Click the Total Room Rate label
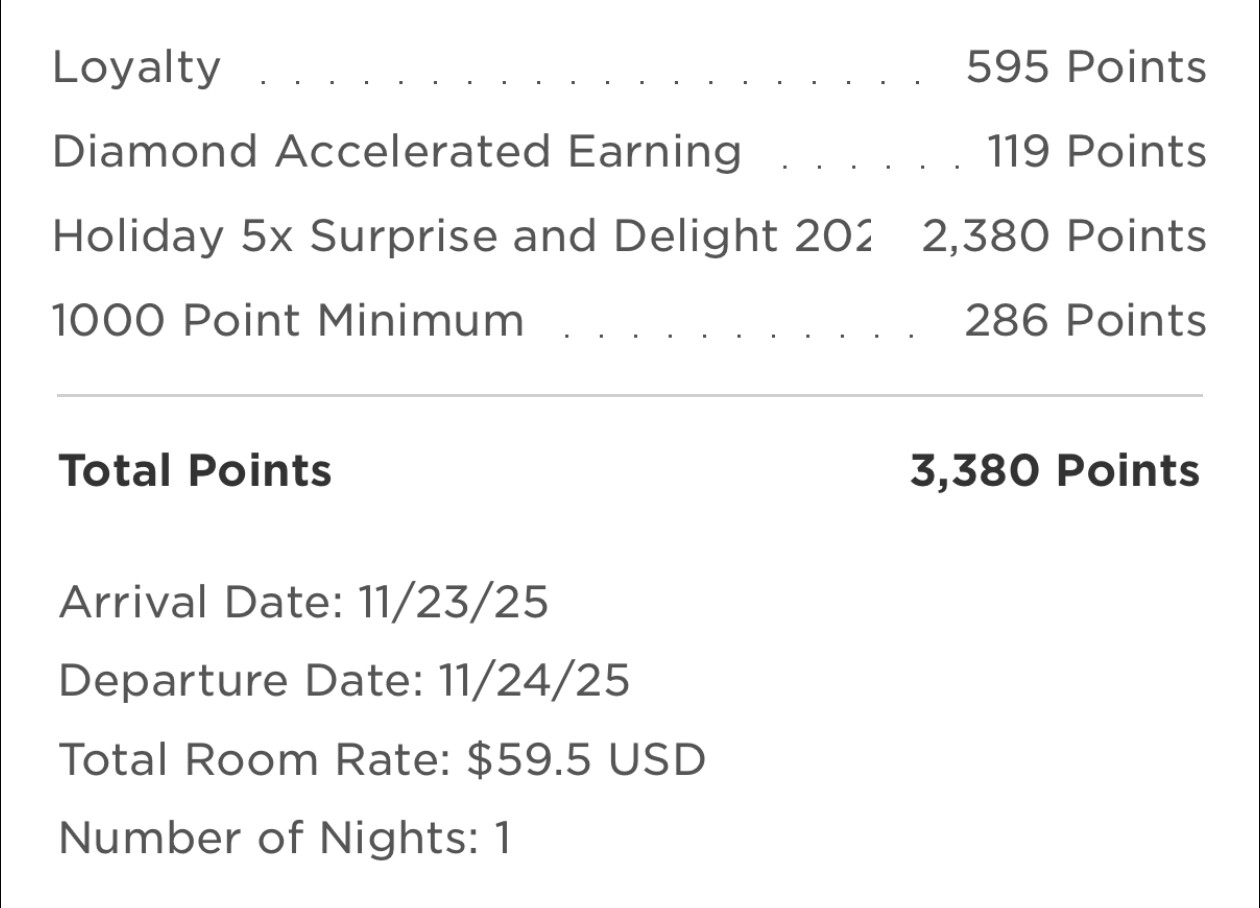Screen dimensions: 1260x908 (255, 760)
